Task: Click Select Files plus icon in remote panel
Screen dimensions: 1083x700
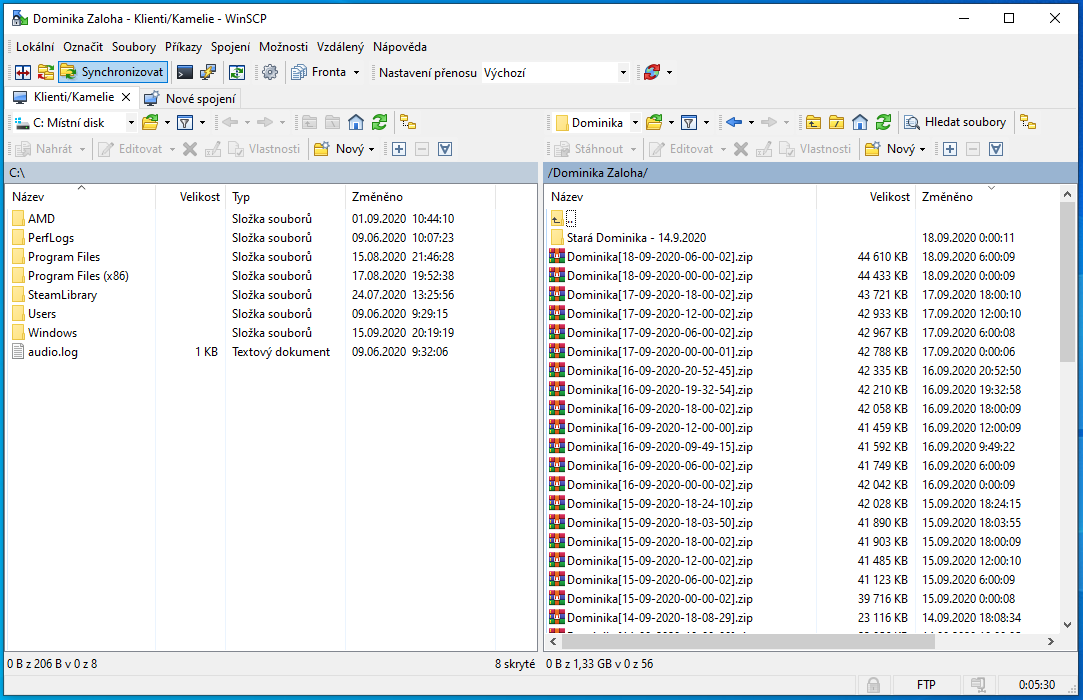Action: pos(950,149)
